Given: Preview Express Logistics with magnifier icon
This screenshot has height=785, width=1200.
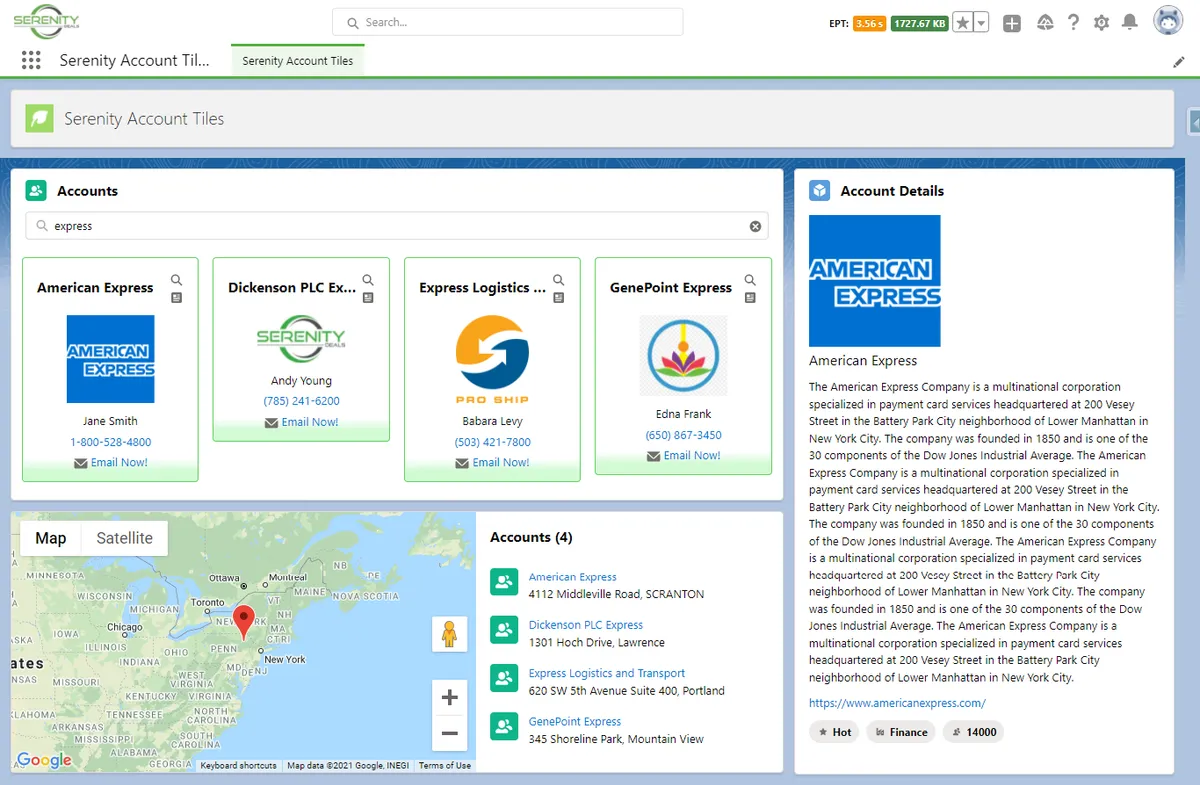Looking at the screenshot, I should [559, 280].
